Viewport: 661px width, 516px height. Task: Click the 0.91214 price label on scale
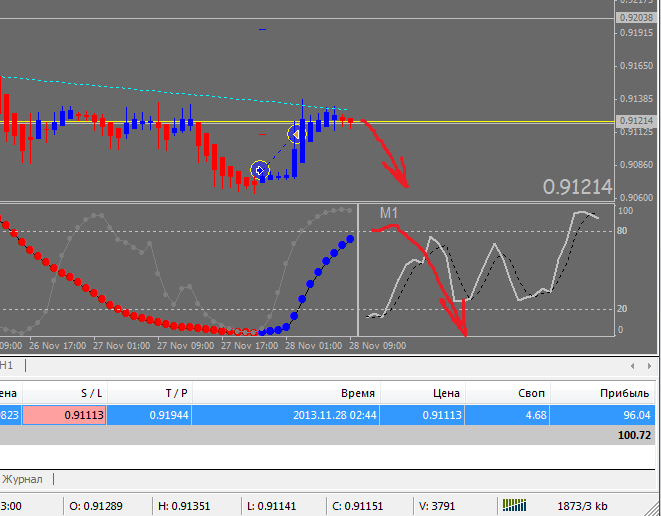click(x=637, y=121)
